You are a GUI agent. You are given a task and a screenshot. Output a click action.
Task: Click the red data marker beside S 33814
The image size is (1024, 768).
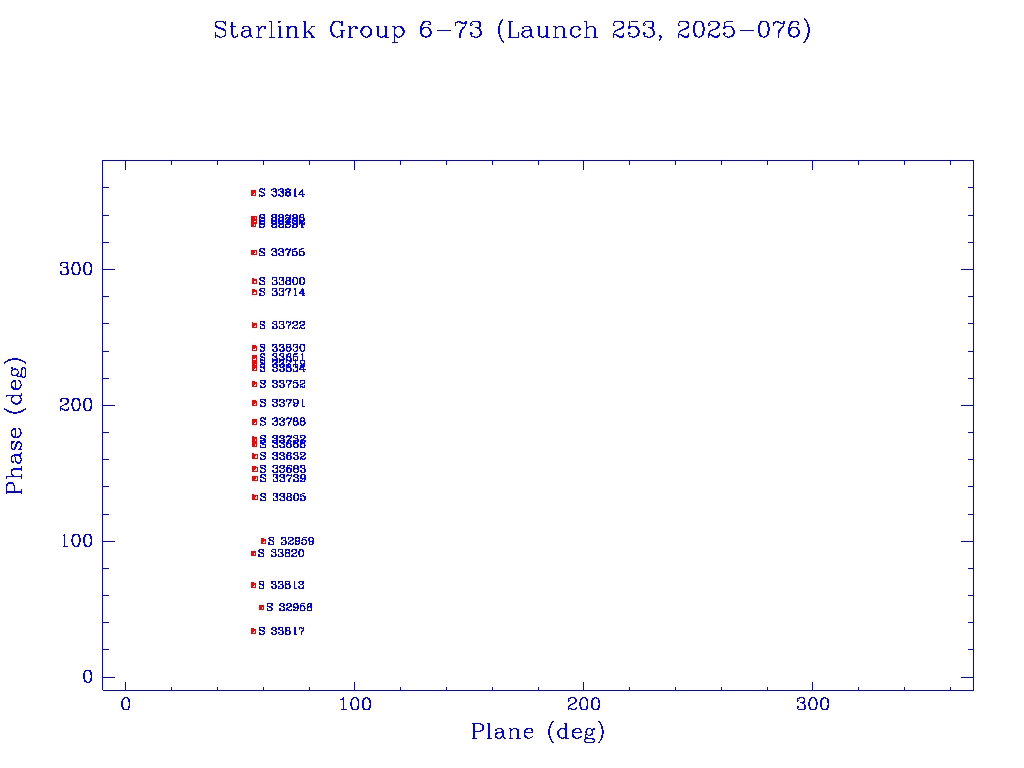253,193
